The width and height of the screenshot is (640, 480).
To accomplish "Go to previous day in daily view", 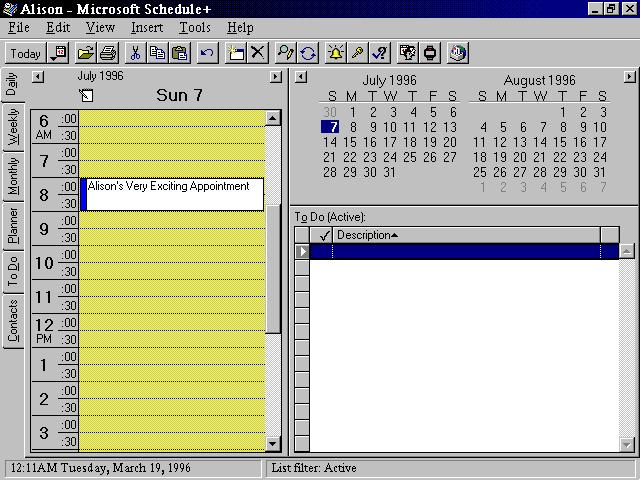I will [38, 77].
